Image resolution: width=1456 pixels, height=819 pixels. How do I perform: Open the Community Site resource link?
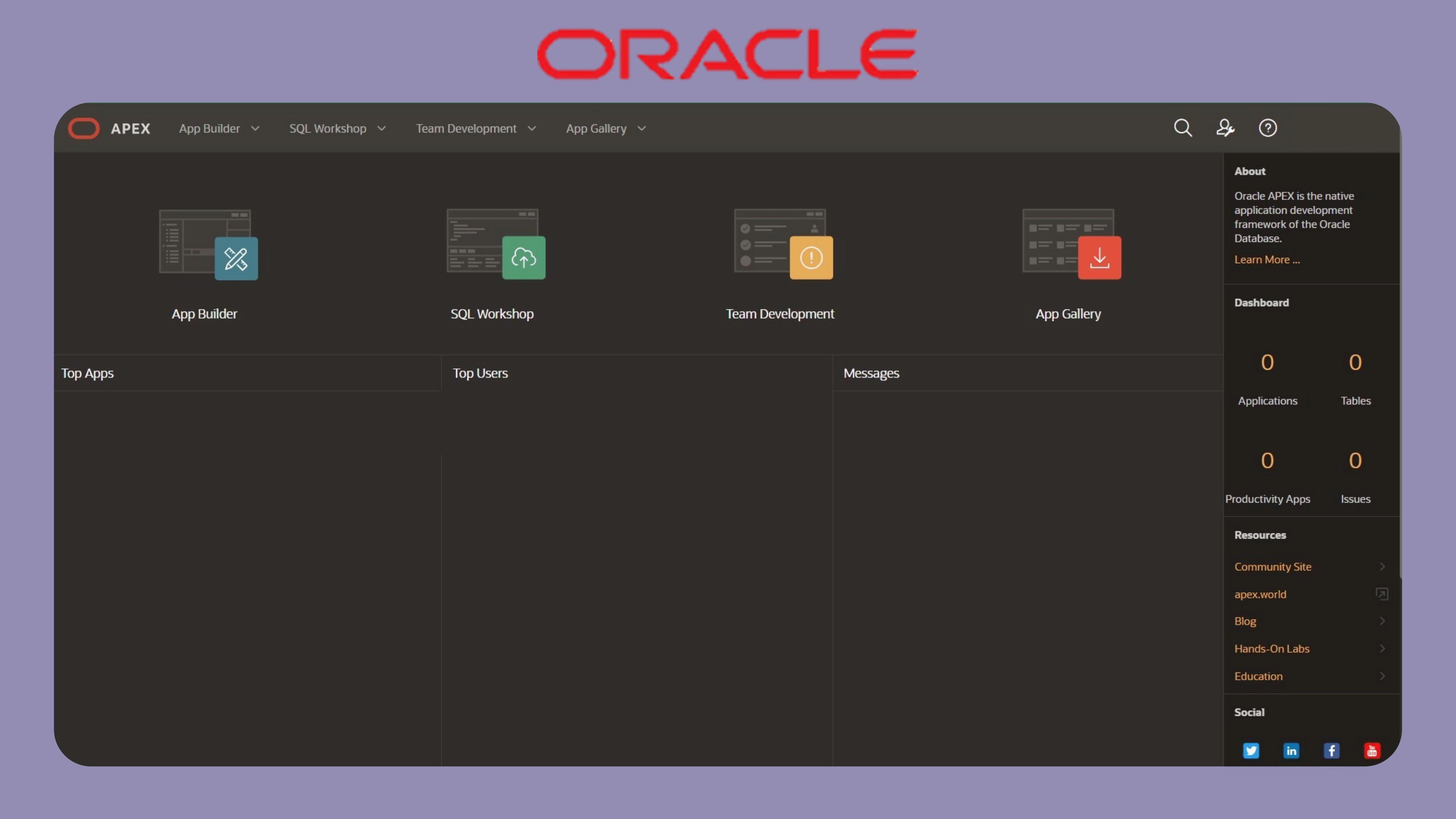click(1272, 566)
